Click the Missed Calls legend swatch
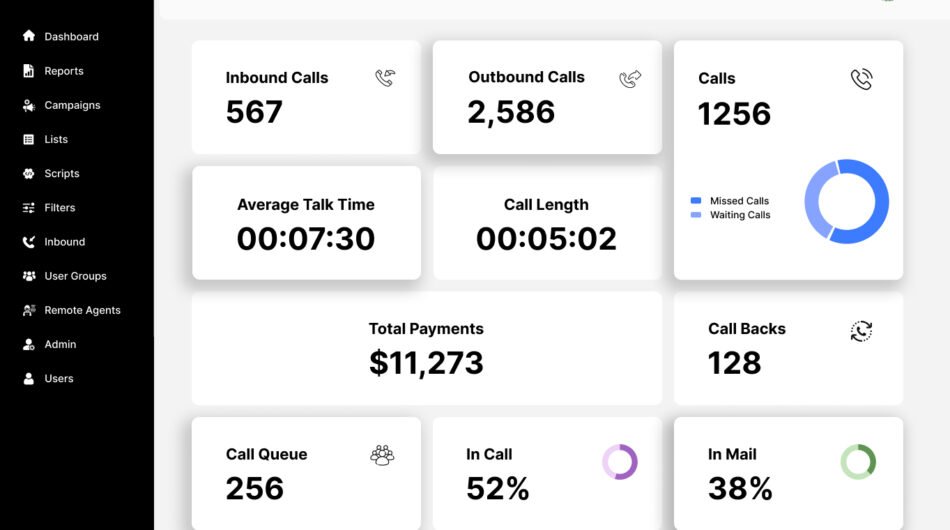 696,201
